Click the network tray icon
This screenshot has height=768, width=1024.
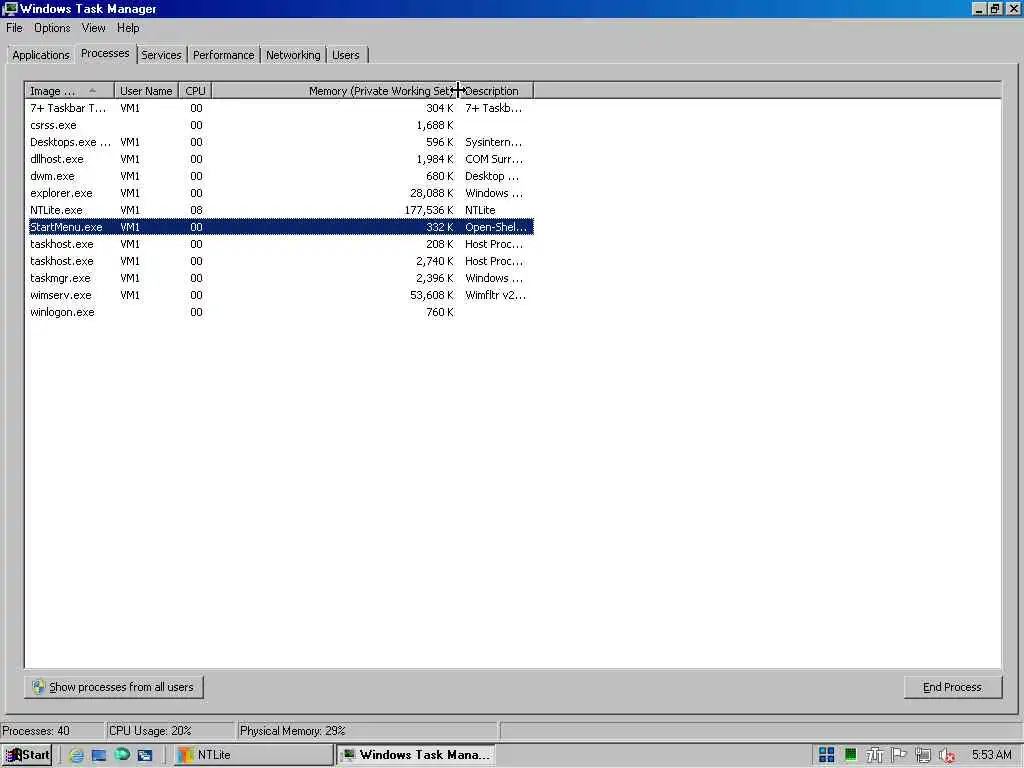[923, 755]
